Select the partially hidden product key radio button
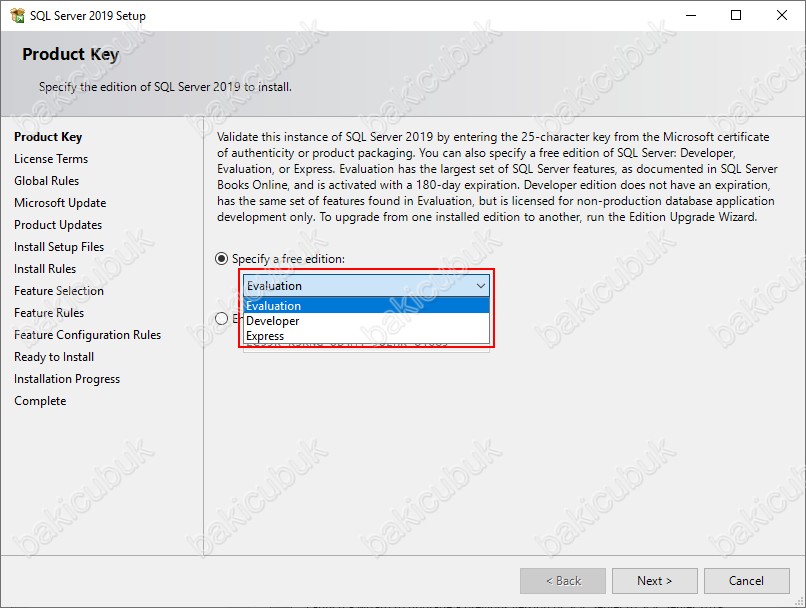This screenshot has width=806, height=608. pos(222,319)
